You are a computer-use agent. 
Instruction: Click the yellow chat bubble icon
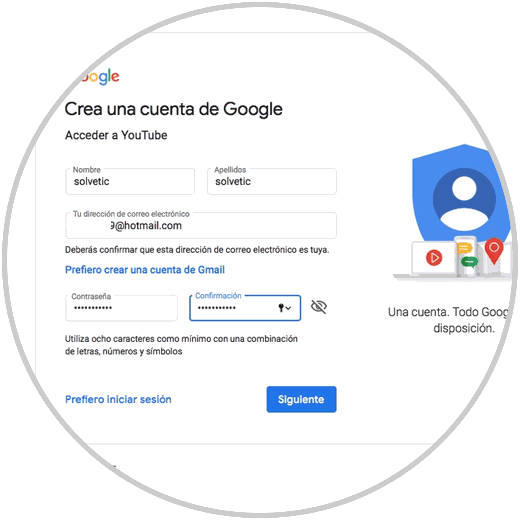click(x=464, y=249)
